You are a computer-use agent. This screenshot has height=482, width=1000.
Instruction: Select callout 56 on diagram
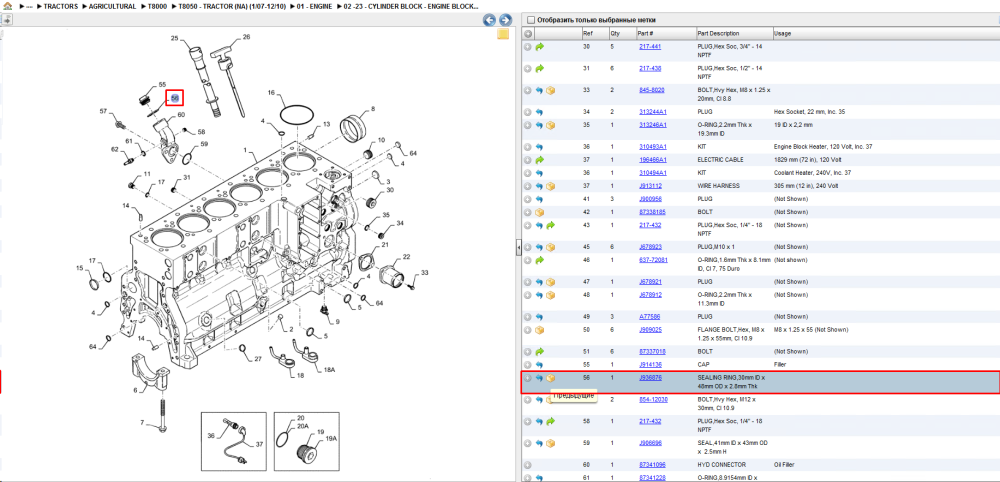175,98
